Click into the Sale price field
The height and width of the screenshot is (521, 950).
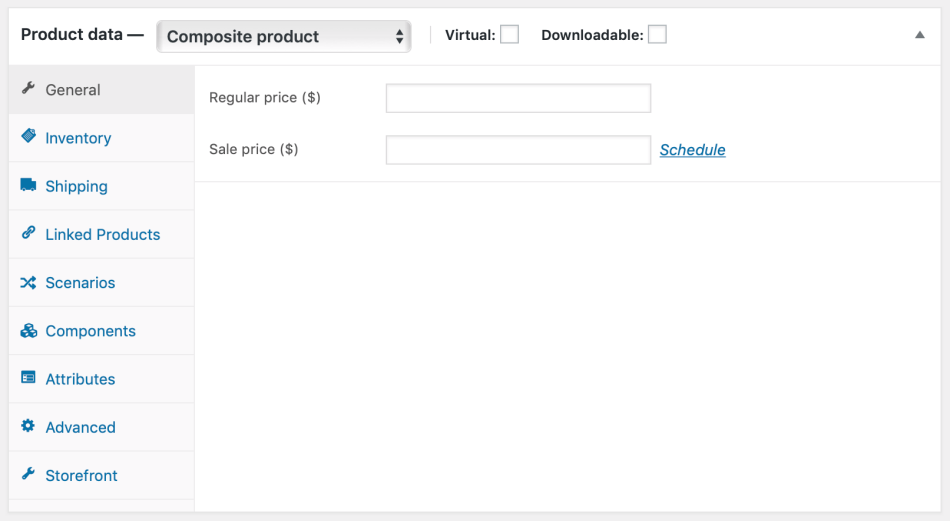(x=518, y=150)
